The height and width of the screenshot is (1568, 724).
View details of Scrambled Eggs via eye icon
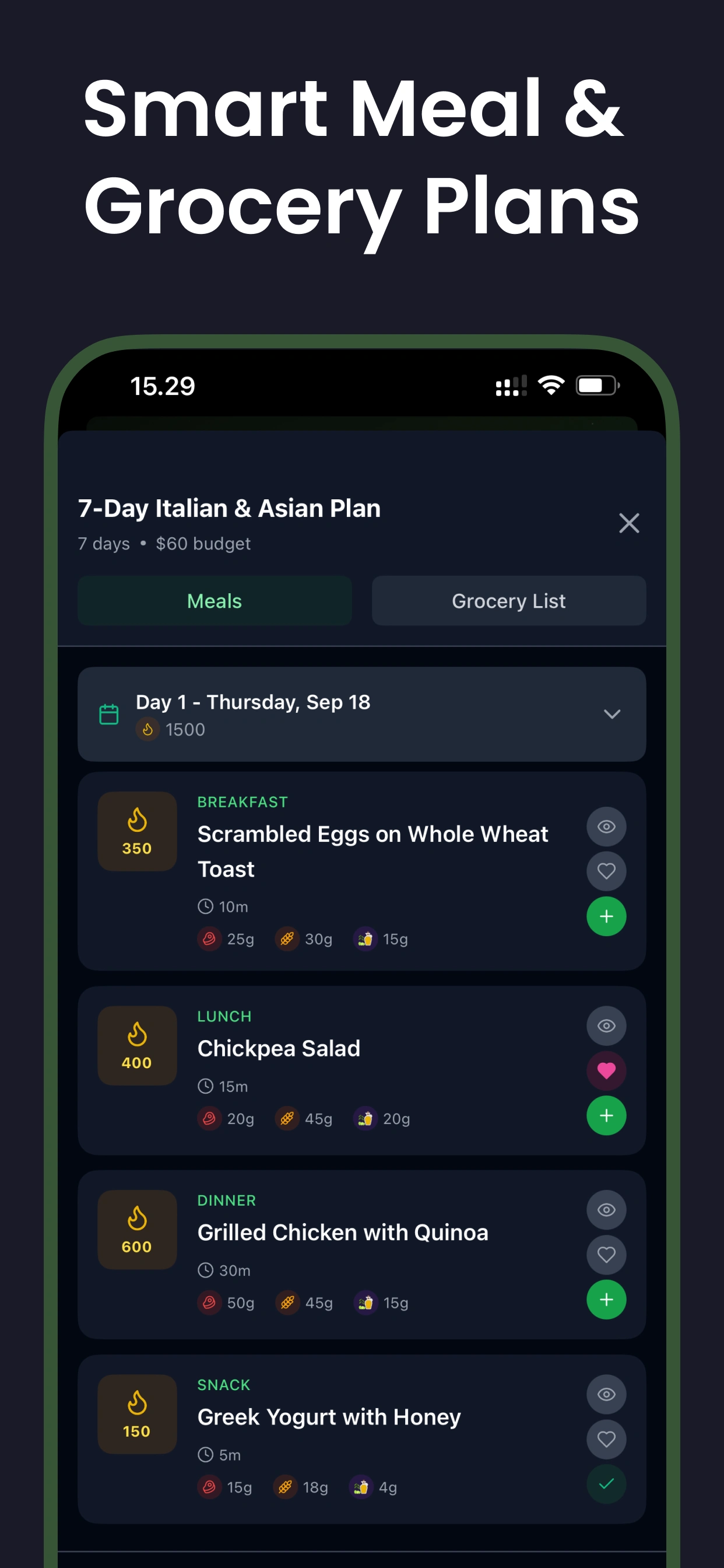(x=606, y=827)
